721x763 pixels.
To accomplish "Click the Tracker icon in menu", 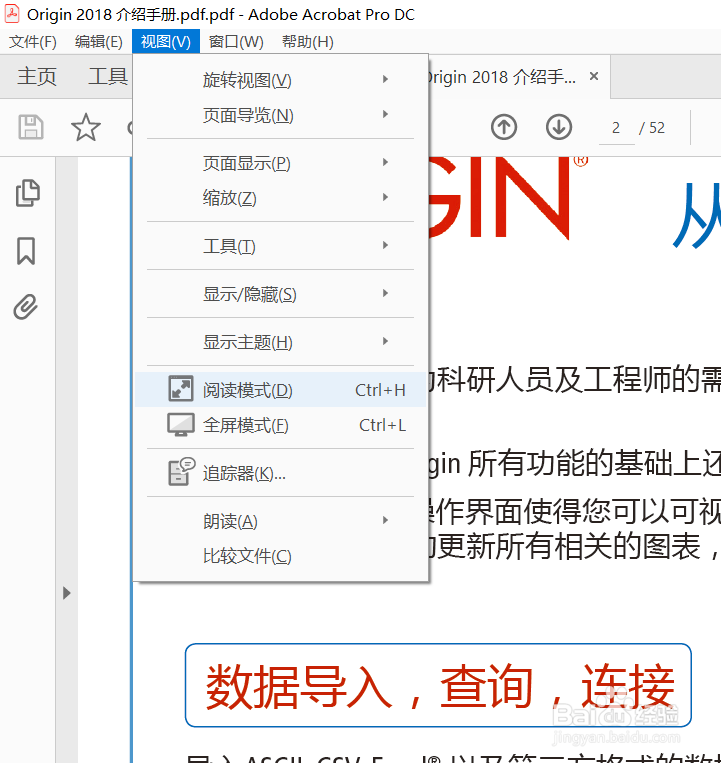I will click(x=181, y=471).
